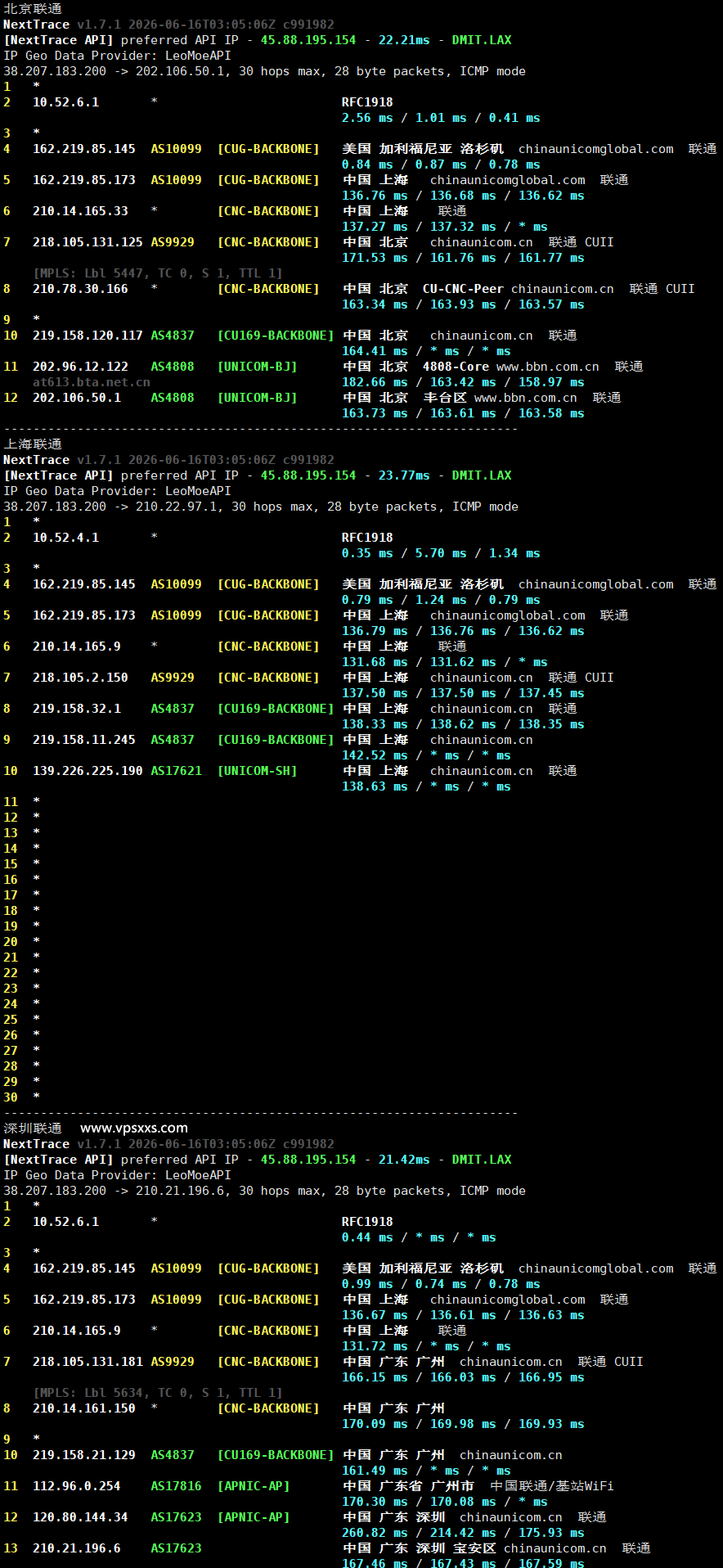
Task: Click IP address 210.14.161.150
Action: coord(84,1408)
